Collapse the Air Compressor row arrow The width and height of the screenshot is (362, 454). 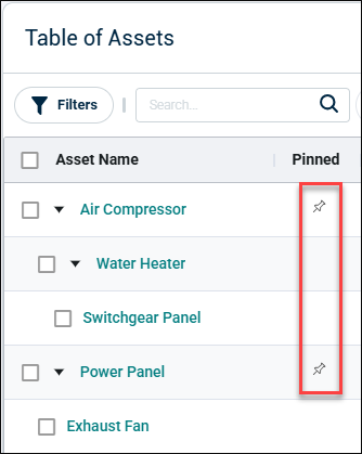pyautogui.click(x=59, y=210)
